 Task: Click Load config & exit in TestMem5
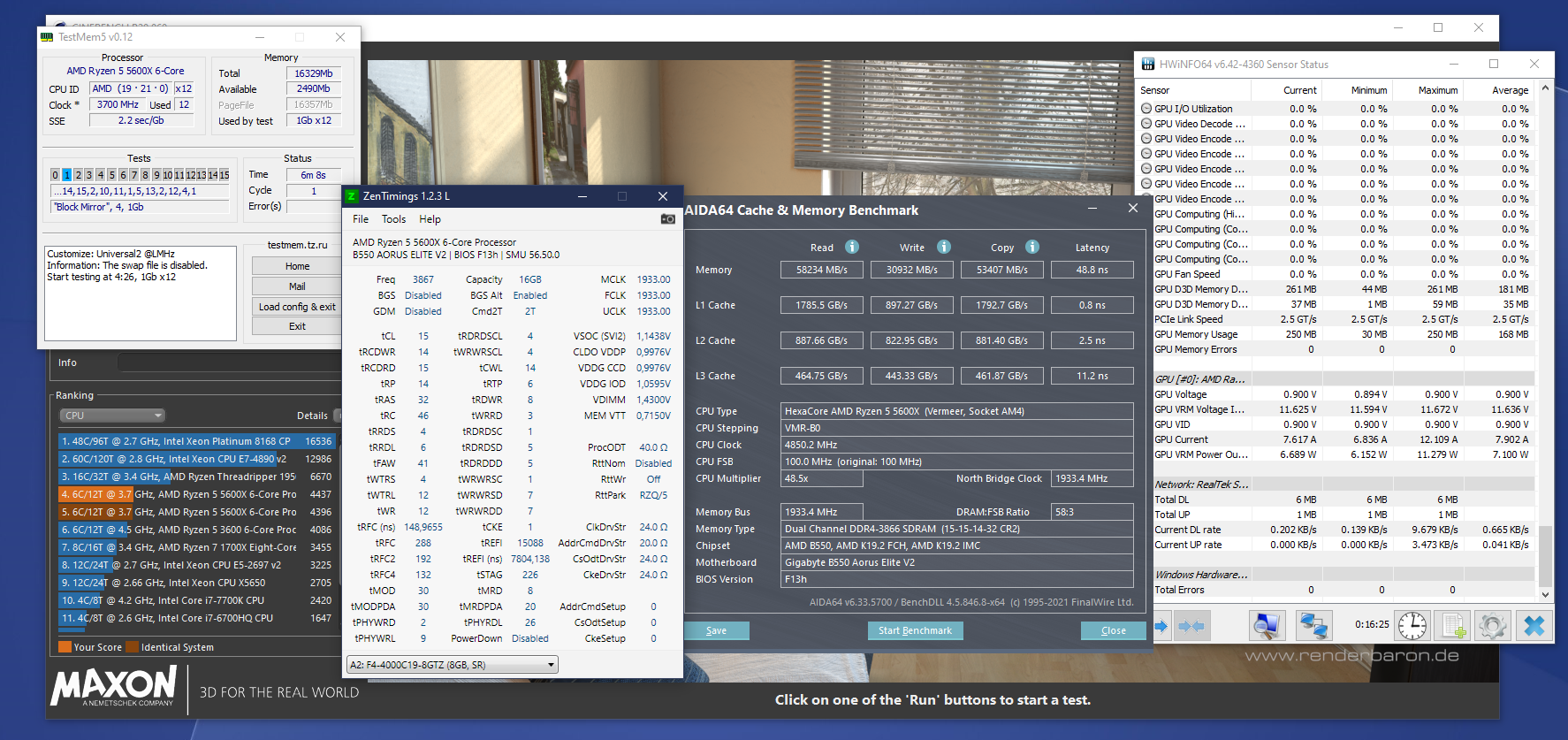coord(297,307)
